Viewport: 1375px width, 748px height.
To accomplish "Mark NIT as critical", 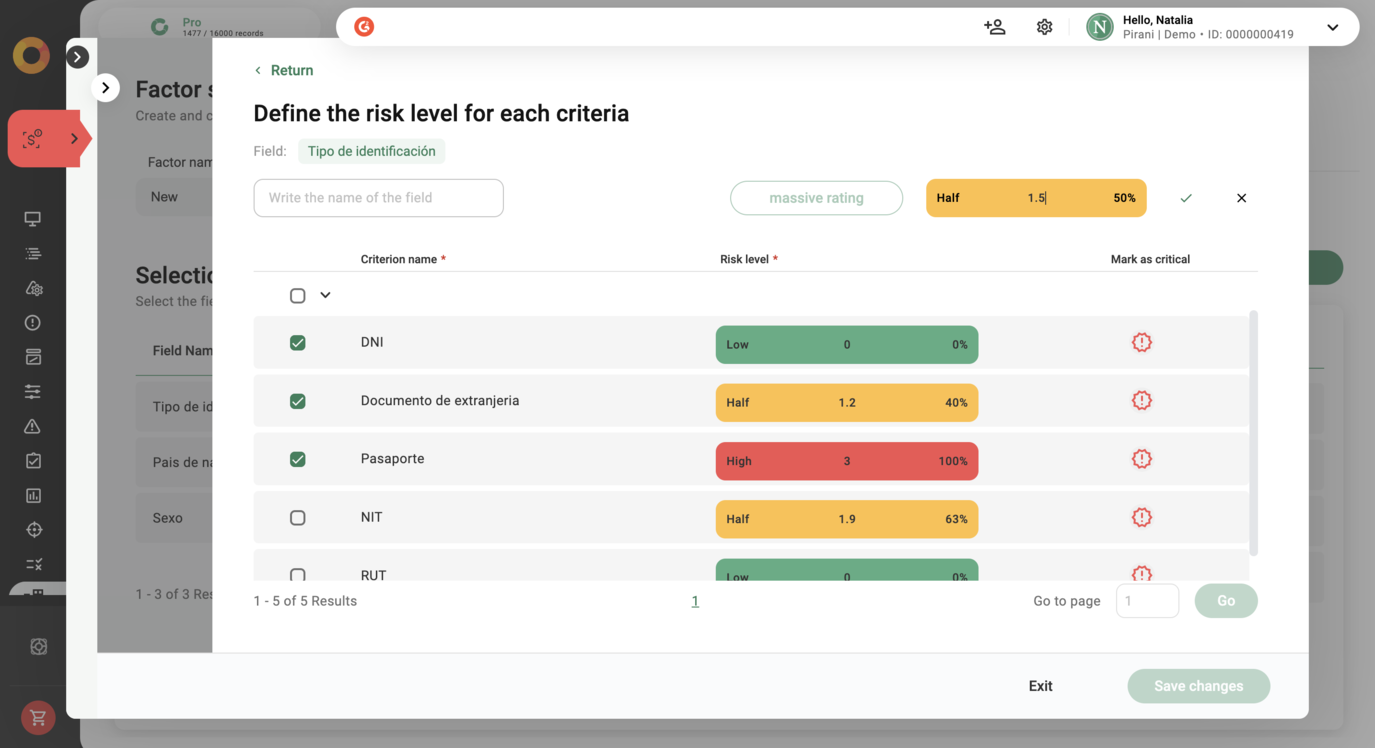I will click(x=1141, y=518).
